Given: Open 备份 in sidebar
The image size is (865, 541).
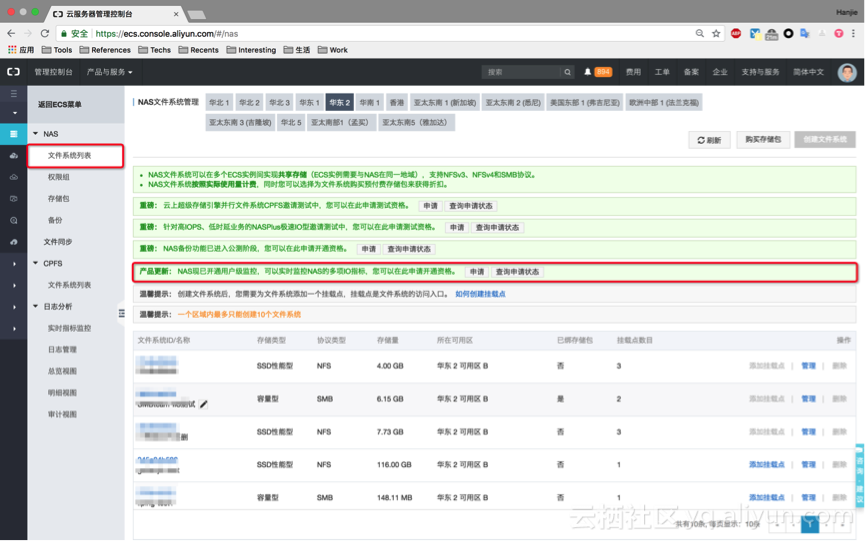Looking at the screenshot, I should pos(55,220).
